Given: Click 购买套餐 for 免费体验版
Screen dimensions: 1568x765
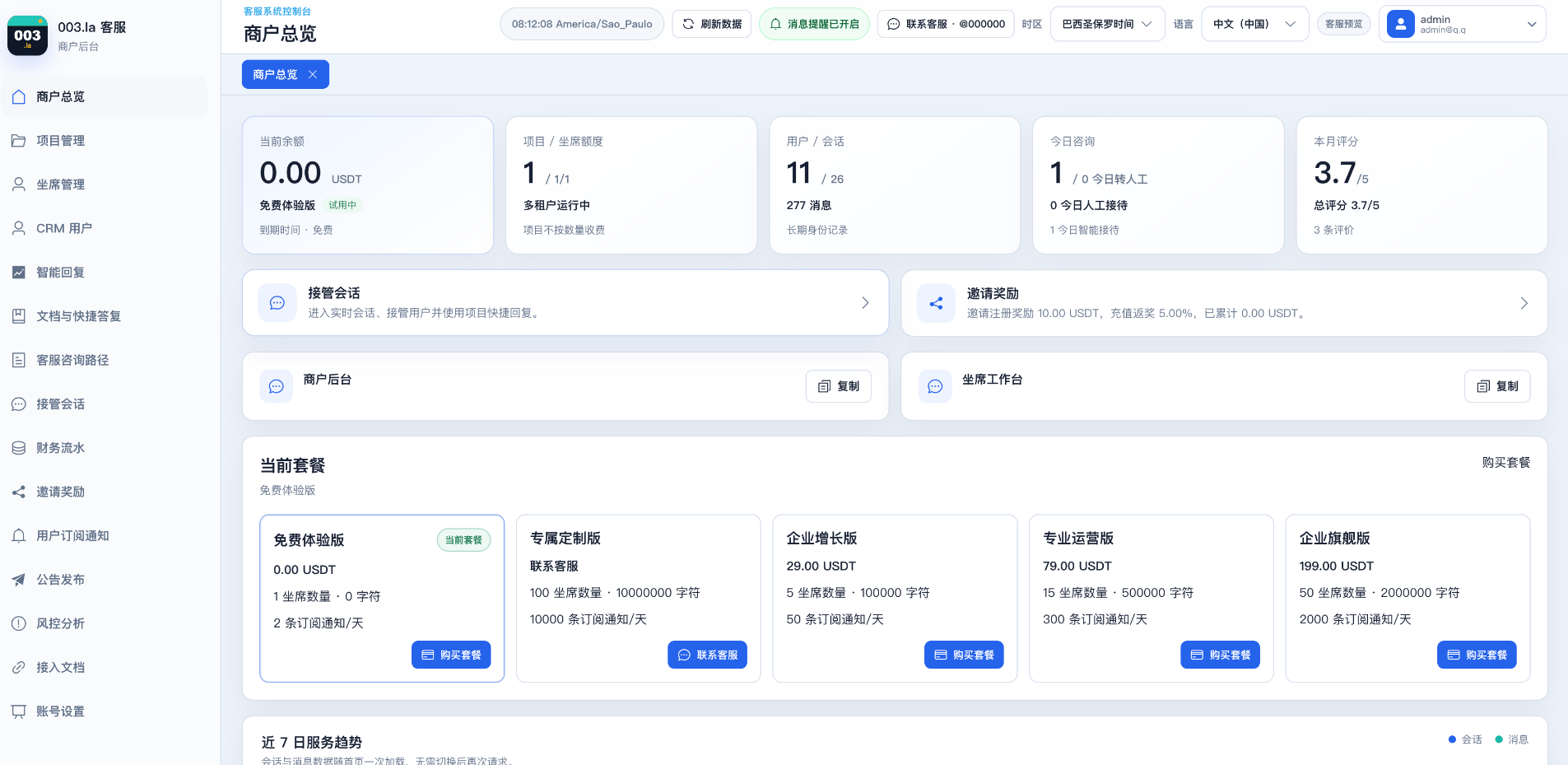Looking at the screenshot, I should [x=451, y=655].
